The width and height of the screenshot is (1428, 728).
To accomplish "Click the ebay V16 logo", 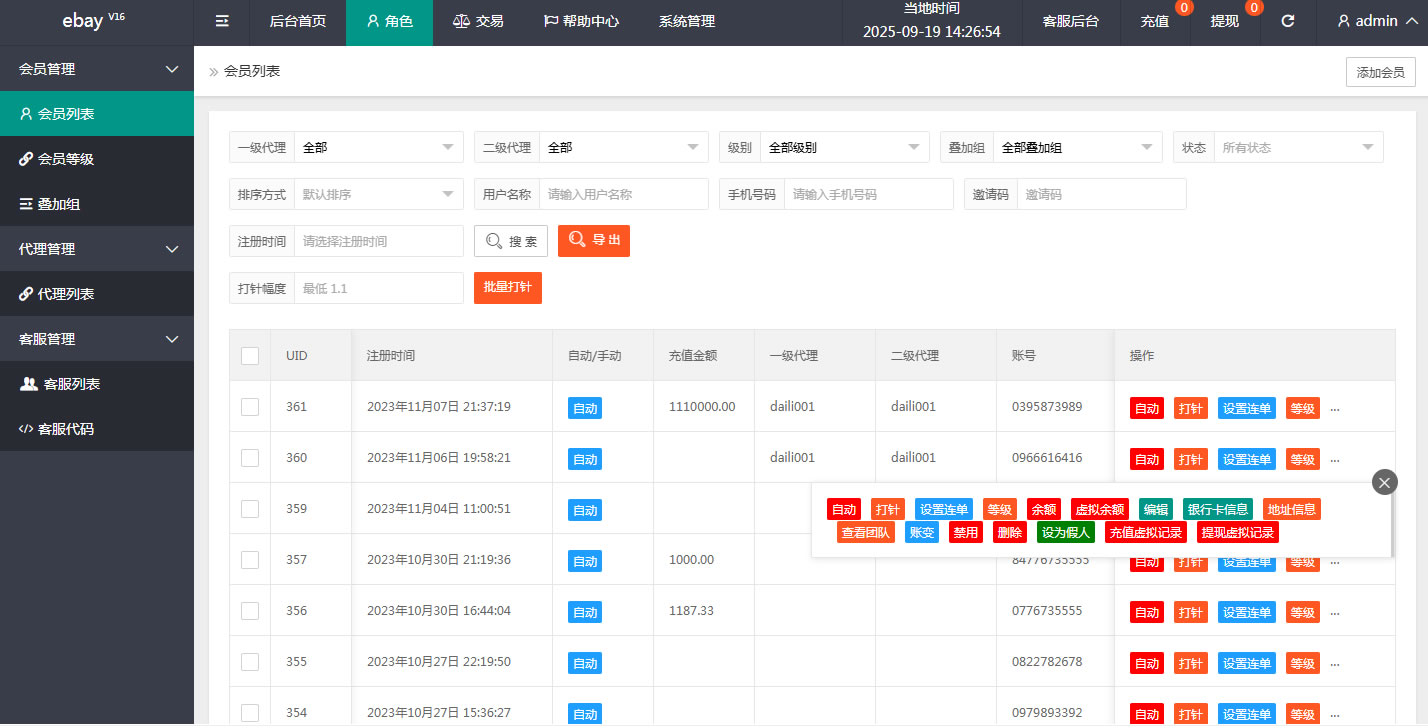I will [x=94, y=21].
